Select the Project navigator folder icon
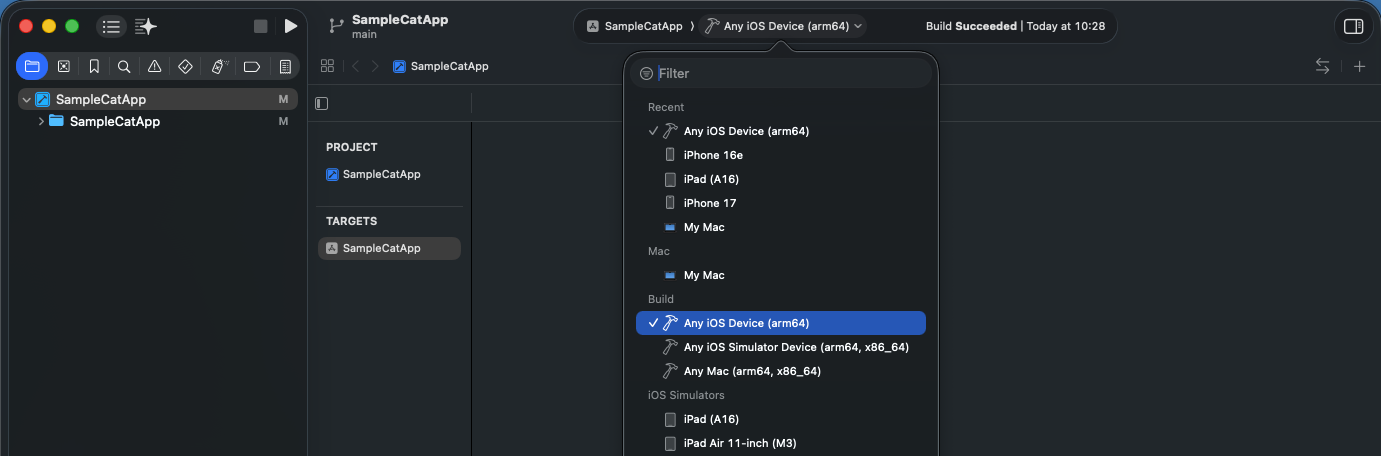Viewport: 1381px width, 456px height. coord(32,66)
